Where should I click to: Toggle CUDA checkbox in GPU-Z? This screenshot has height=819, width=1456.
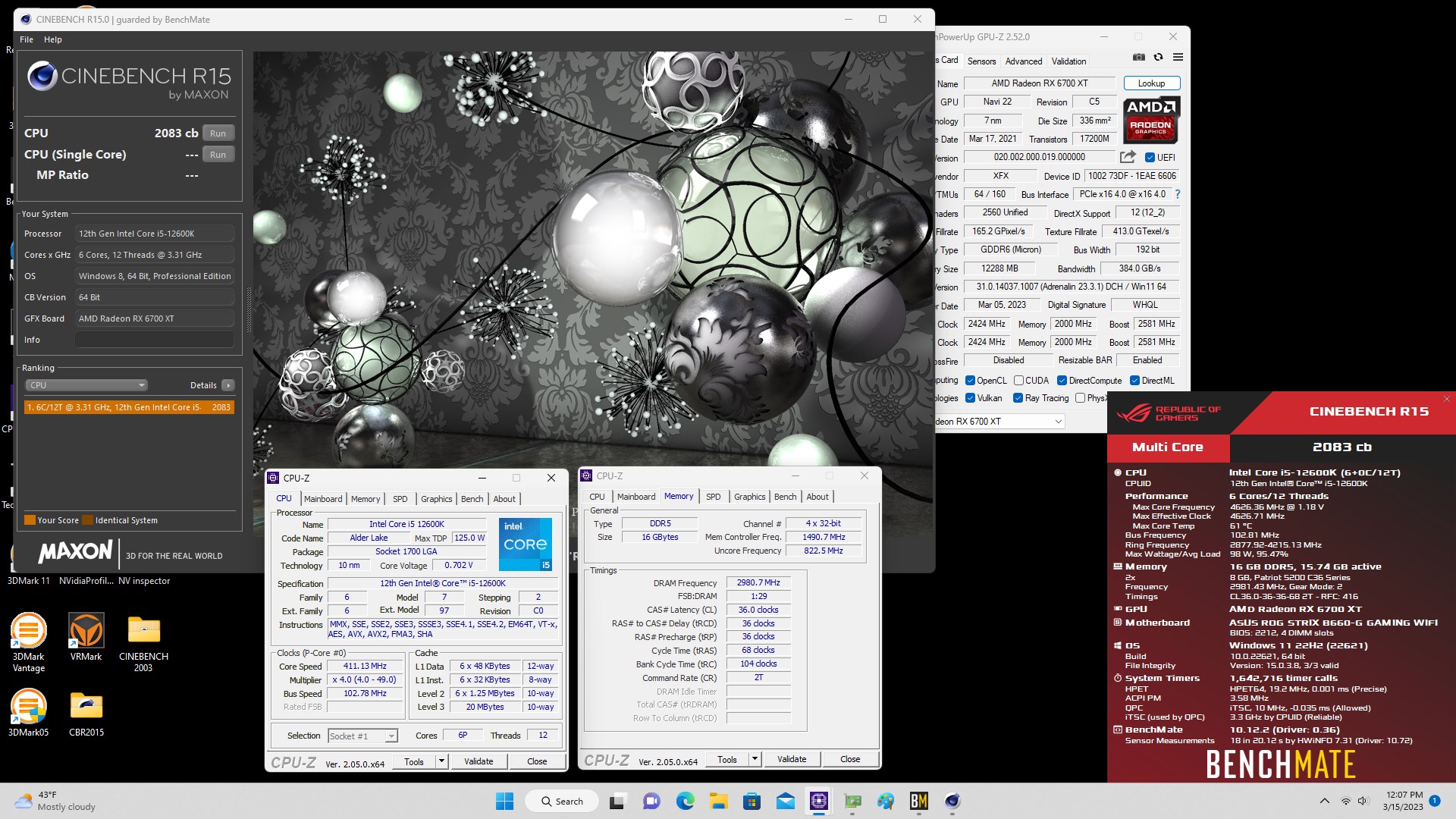tap(1018, 381)
